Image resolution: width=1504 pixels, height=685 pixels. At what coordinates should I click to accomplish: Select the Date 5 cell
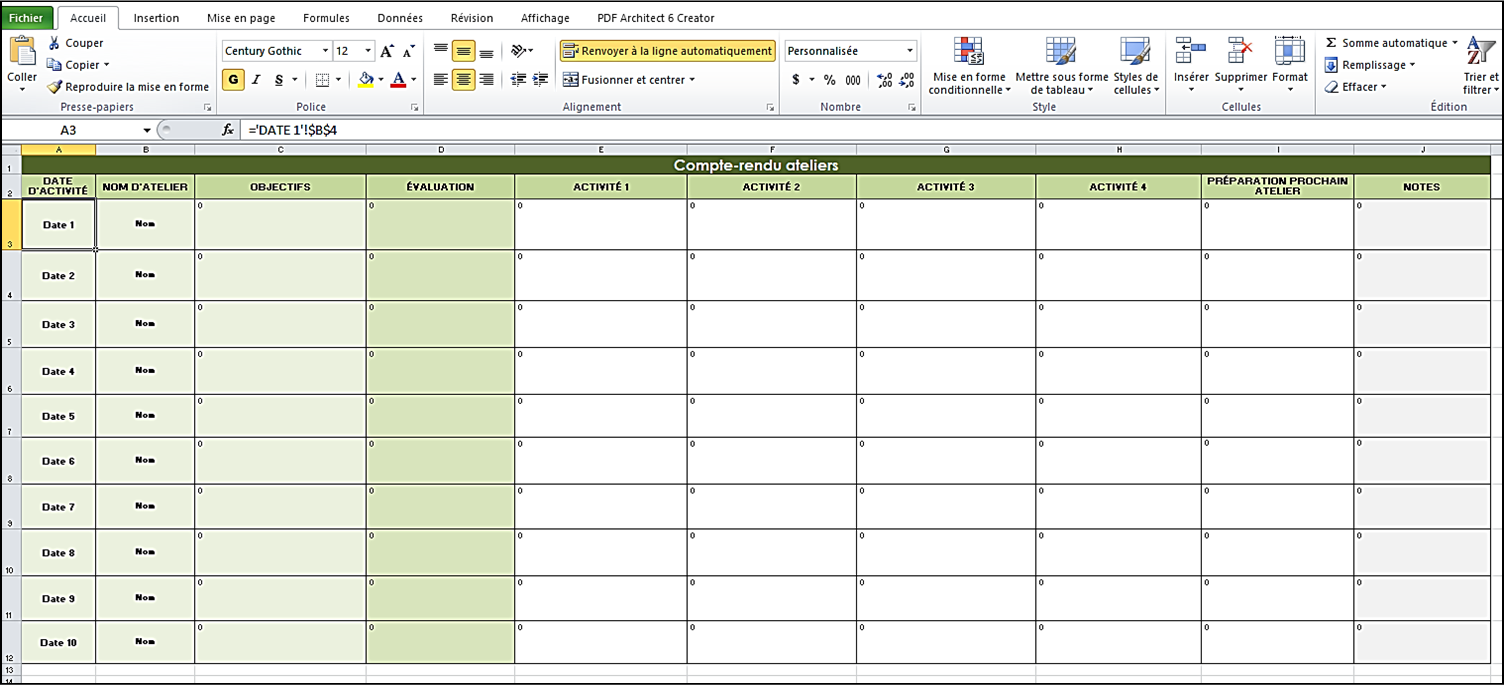tap(58, 416)
